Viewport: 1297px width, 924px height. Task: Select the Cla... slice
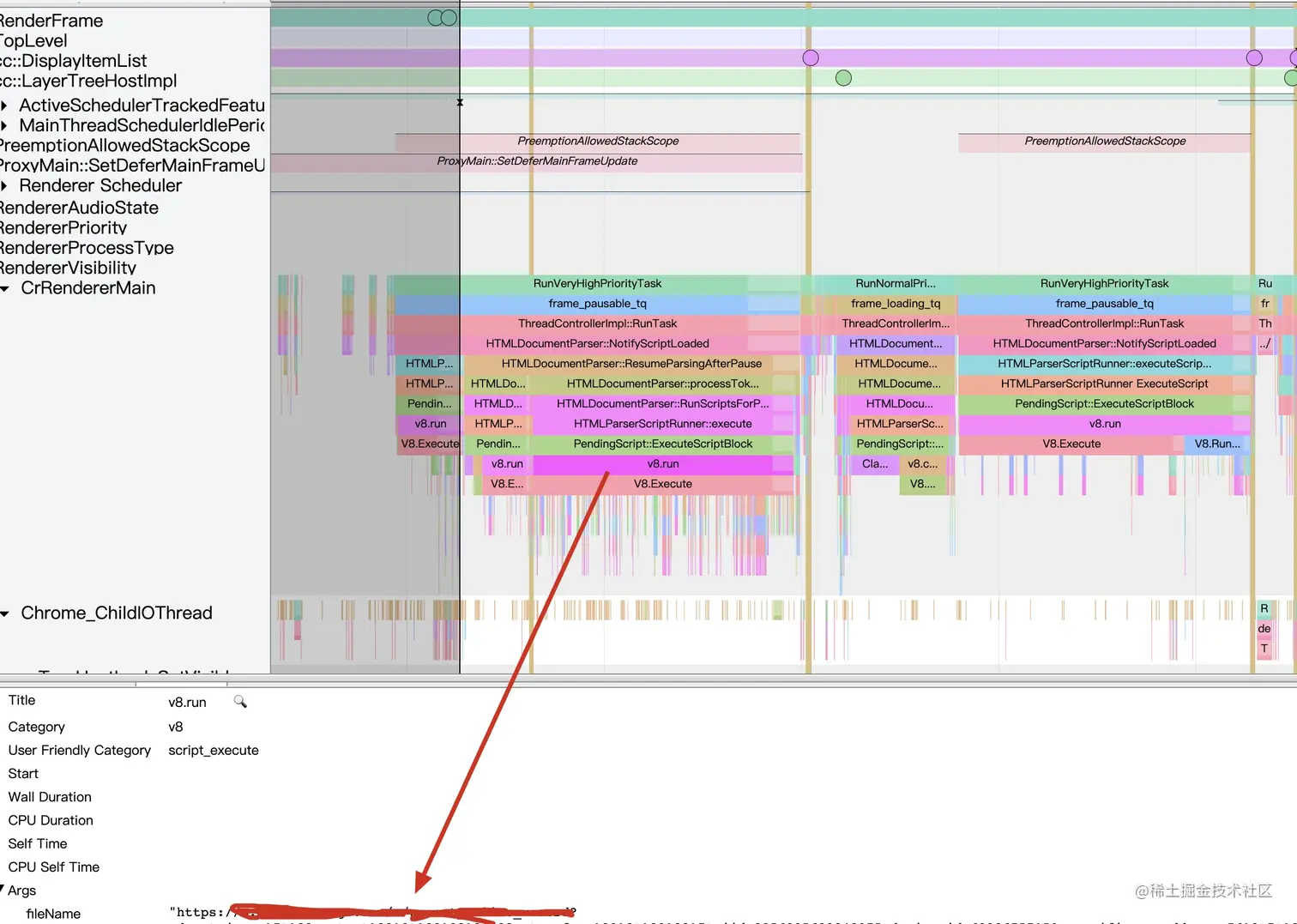pos(875,464)
